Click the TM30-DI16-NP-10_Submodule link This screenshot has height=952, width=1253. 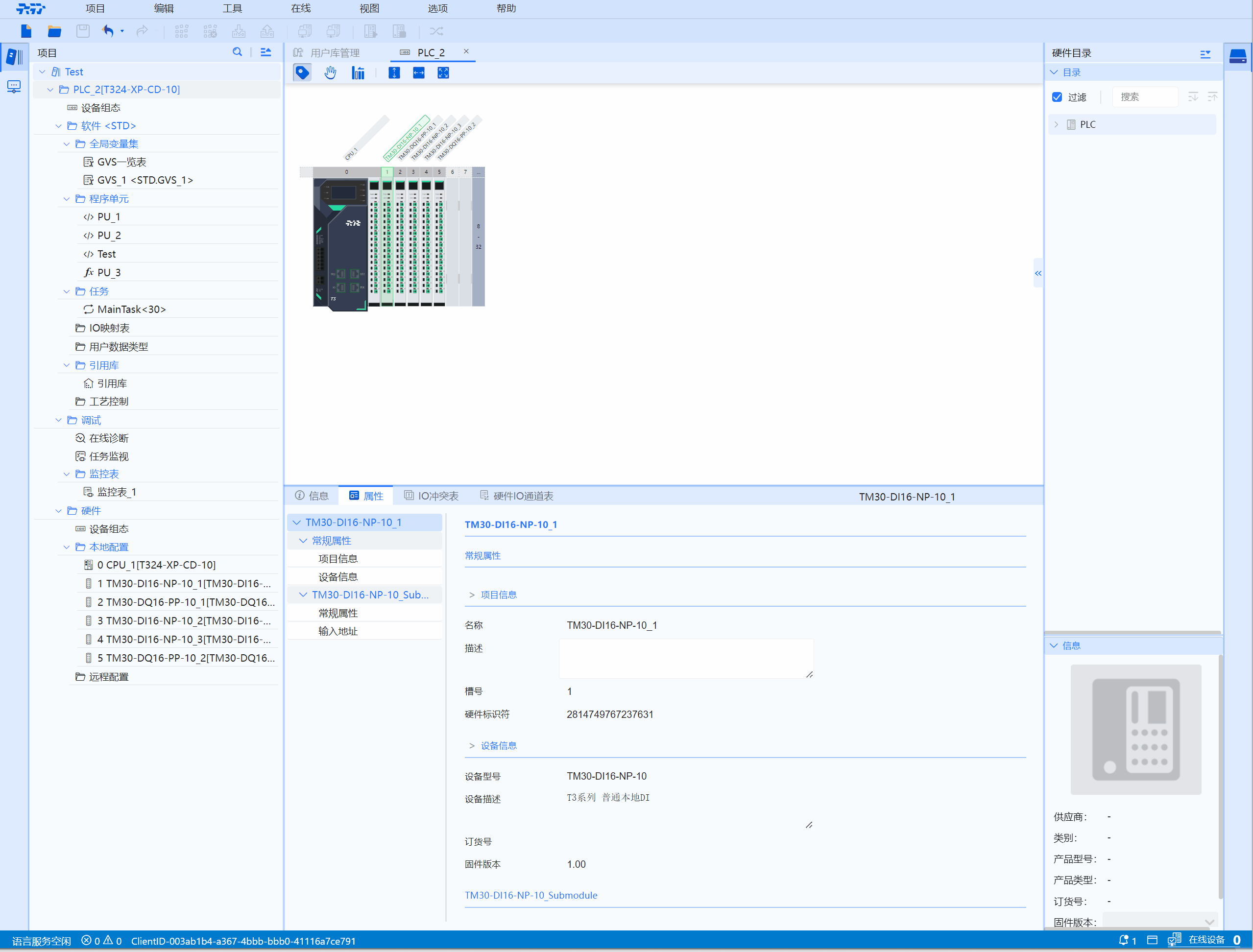530,895
